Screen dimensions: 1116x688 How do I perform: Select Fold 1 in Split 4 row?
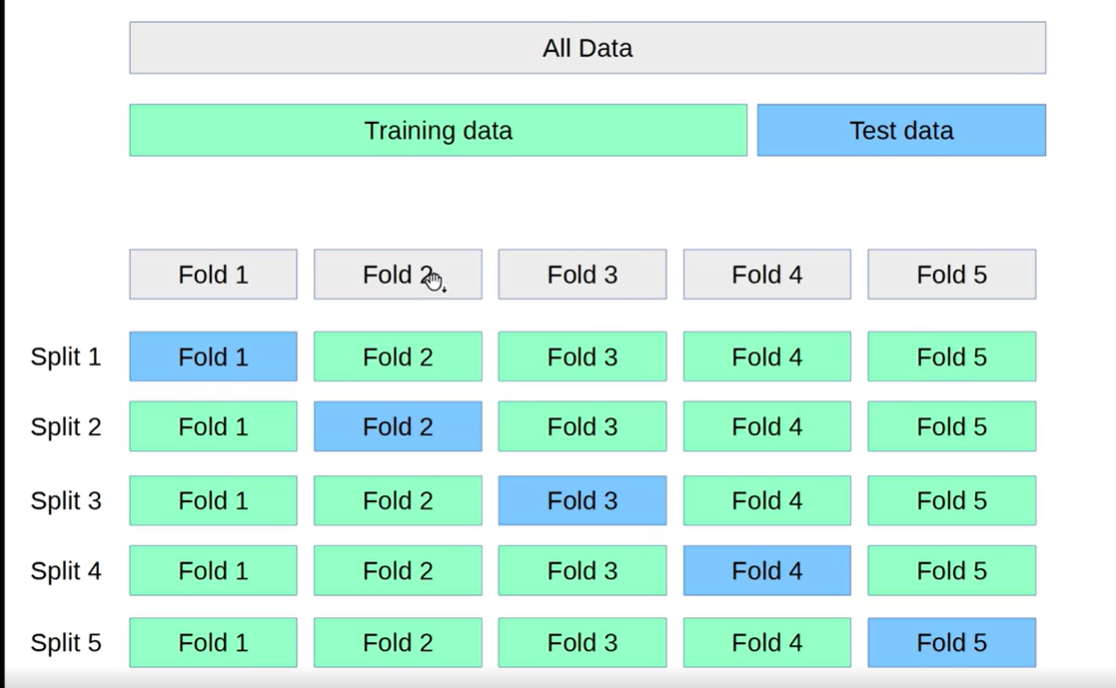[x=214, y=571]
